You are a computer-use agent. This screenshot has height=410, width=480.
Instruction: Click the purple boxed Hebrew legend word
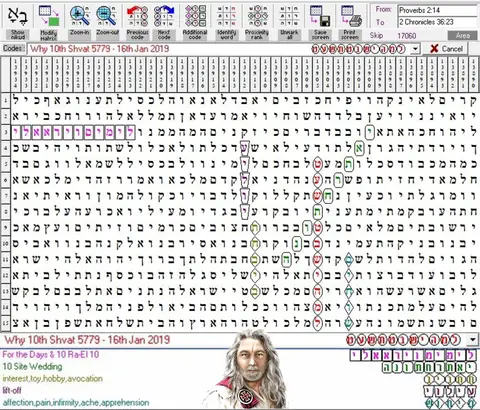[x=413, y=356]
